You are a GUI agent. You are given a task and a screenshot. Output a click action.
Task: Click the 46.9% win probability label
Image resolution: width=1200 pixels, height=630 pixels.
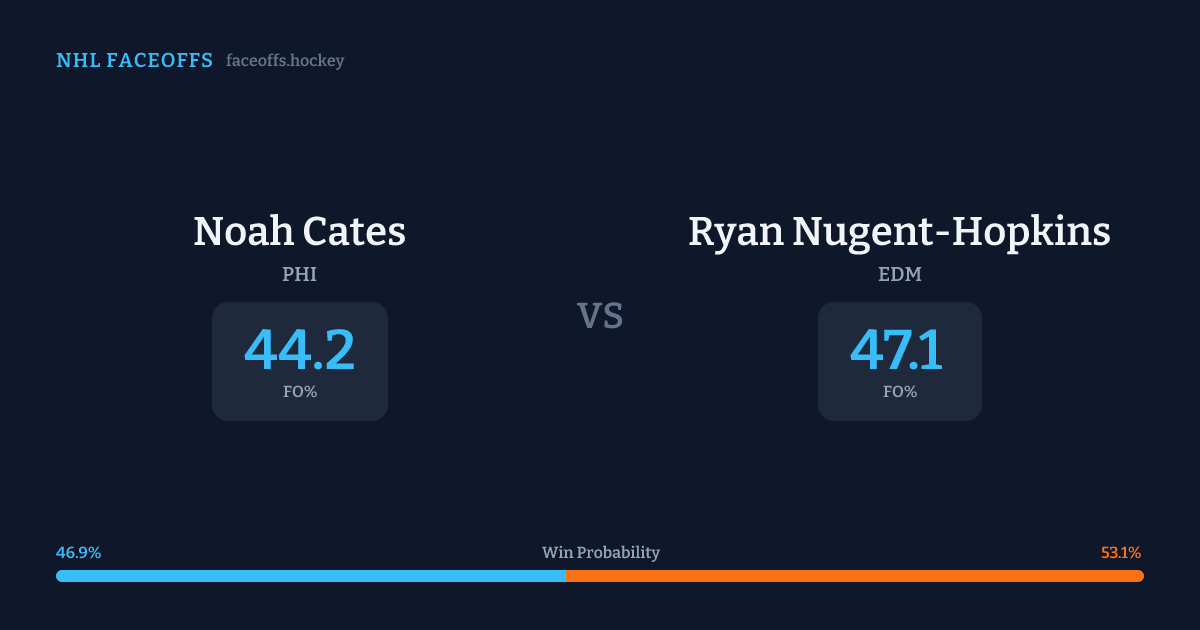[79, 553]
